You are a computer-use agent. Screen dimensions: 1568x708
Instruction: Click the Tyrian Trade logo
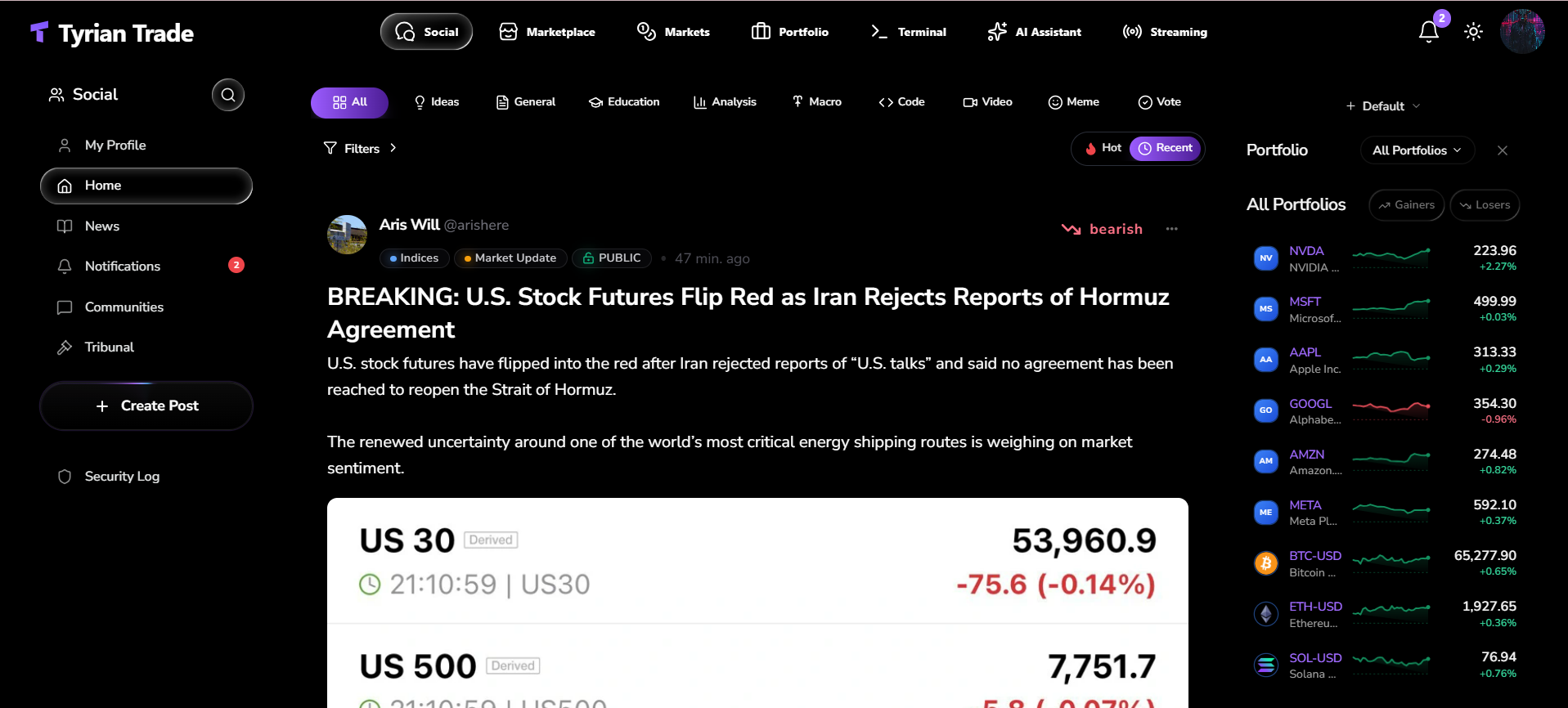(112, 33)
